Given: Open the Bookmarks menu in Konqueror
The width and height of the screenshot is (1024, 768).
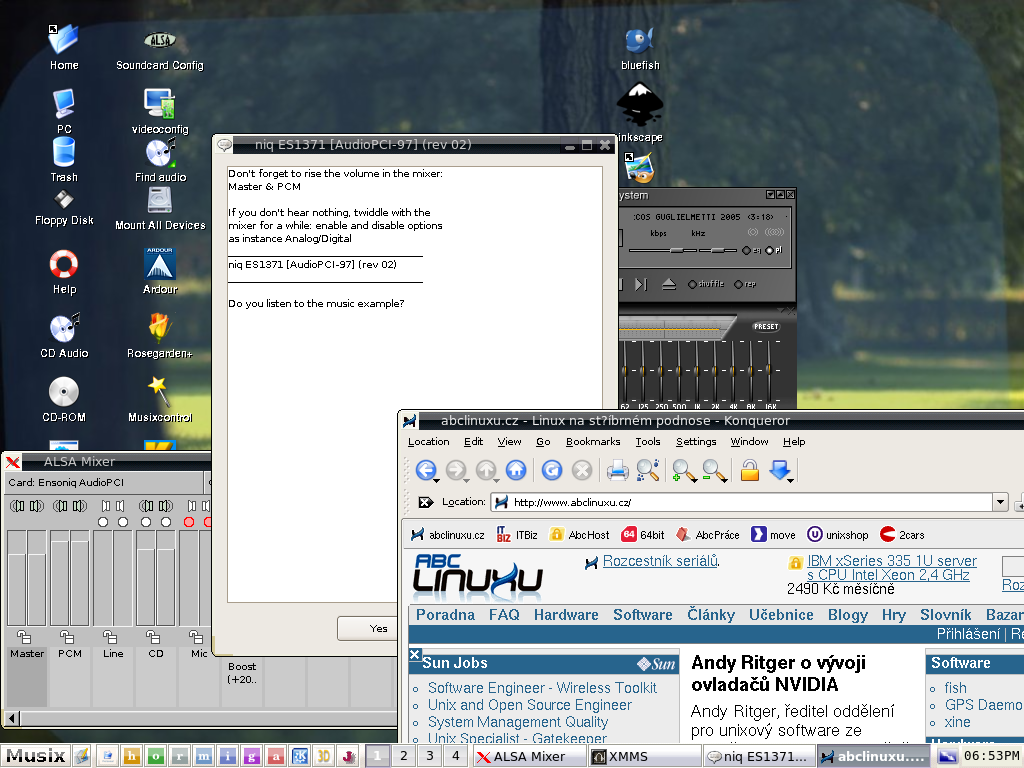Looking at the screenshot, I should pyautogui.click(x=593, y=441).
